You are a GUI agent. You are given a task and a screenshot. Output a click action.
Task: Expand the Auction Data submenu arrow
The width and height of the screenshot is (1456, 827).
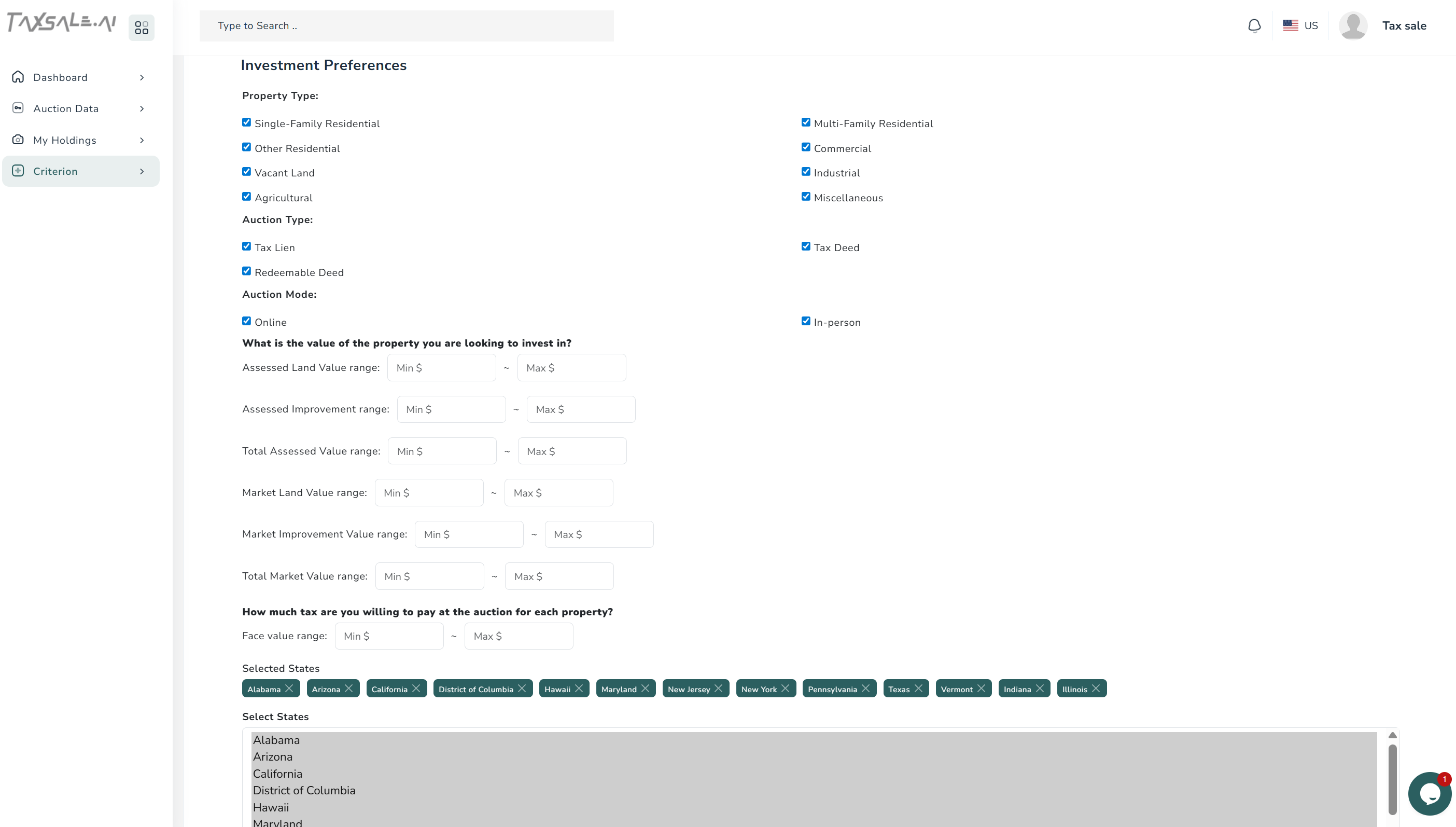(142, 108)
